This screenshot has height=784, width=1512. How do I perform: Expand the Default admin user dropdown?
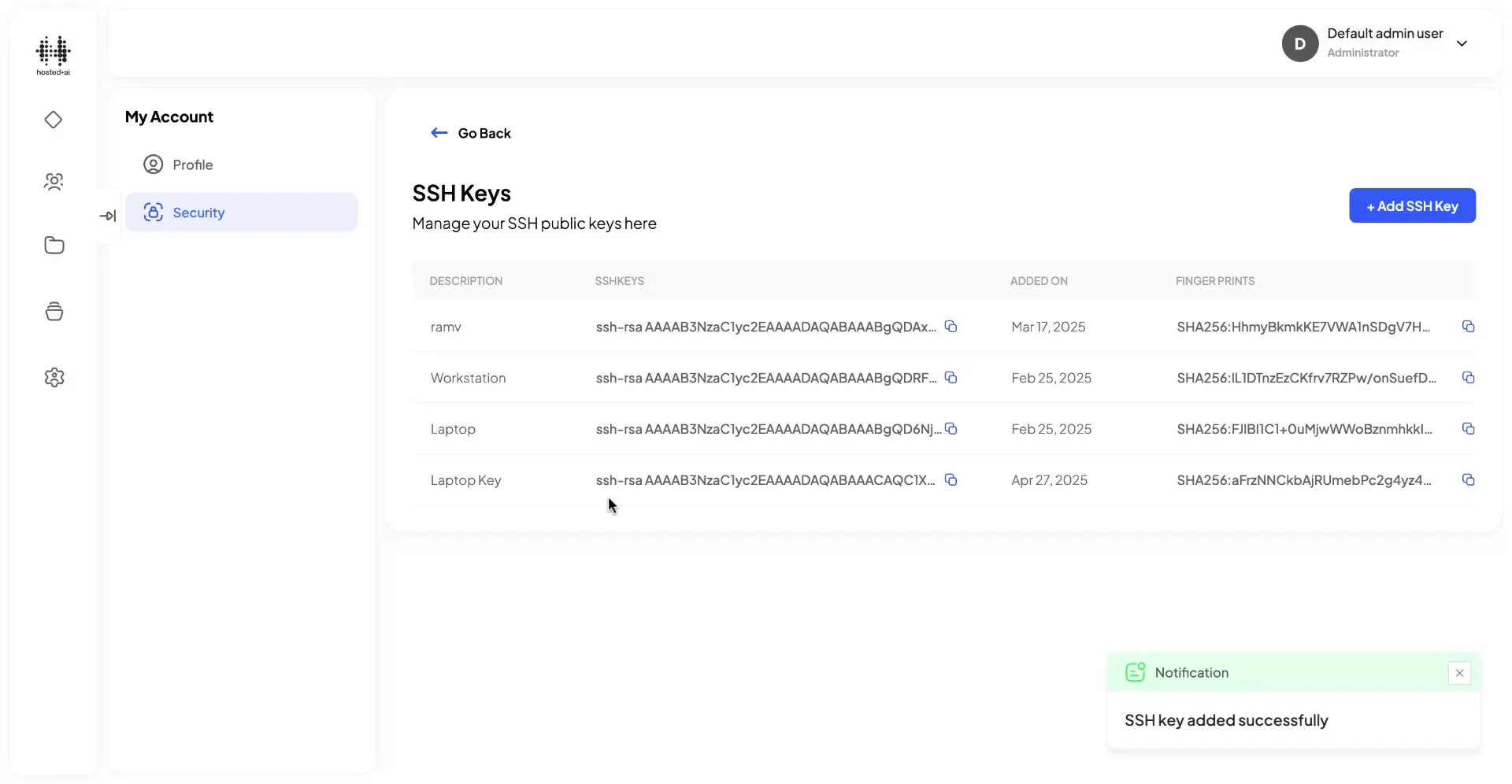coord(1463,43)
